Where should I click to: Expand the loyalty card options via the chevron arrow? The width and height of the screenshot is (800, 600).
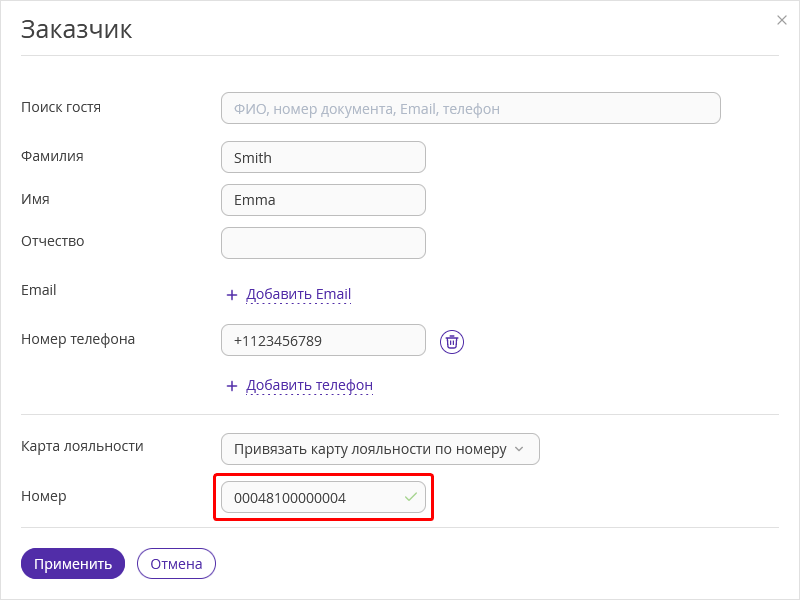(519, 449)
